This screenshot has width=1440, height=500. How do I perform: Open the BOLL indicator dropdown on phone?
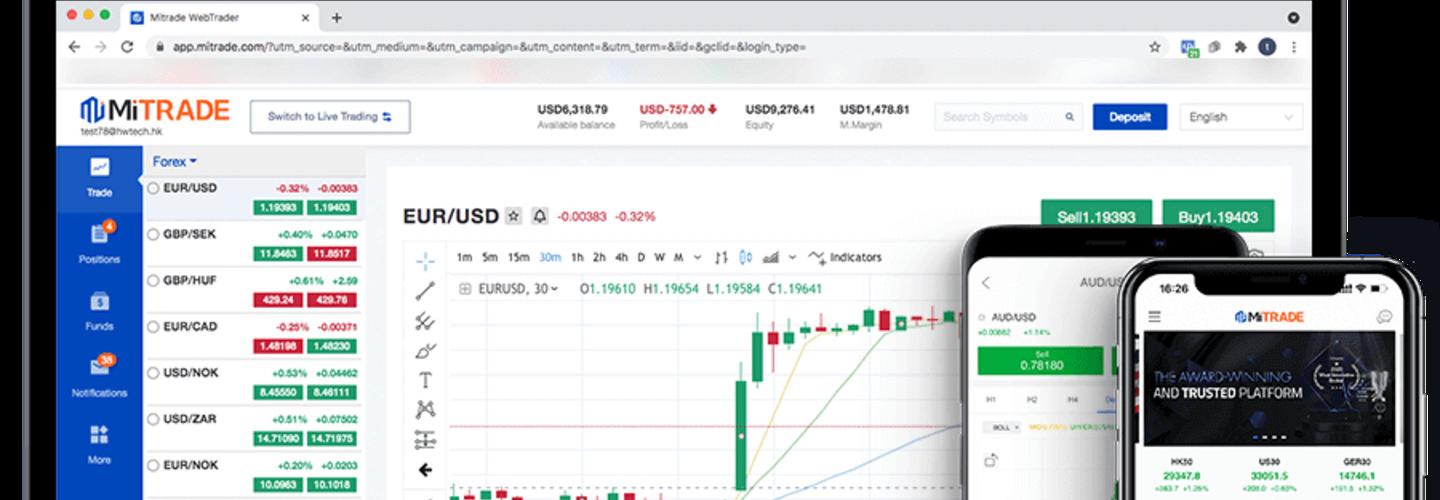1001,427
